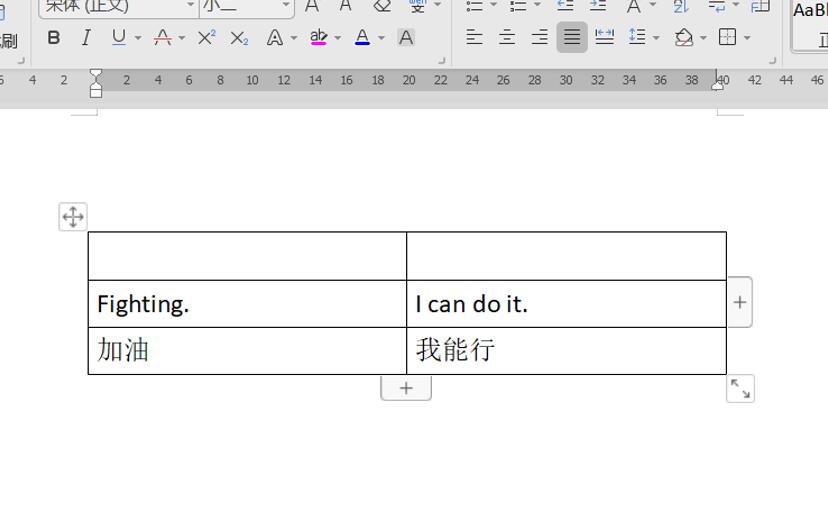Open the font size combo box
This screenshot has width=828, height=505.
coord(247,7)
